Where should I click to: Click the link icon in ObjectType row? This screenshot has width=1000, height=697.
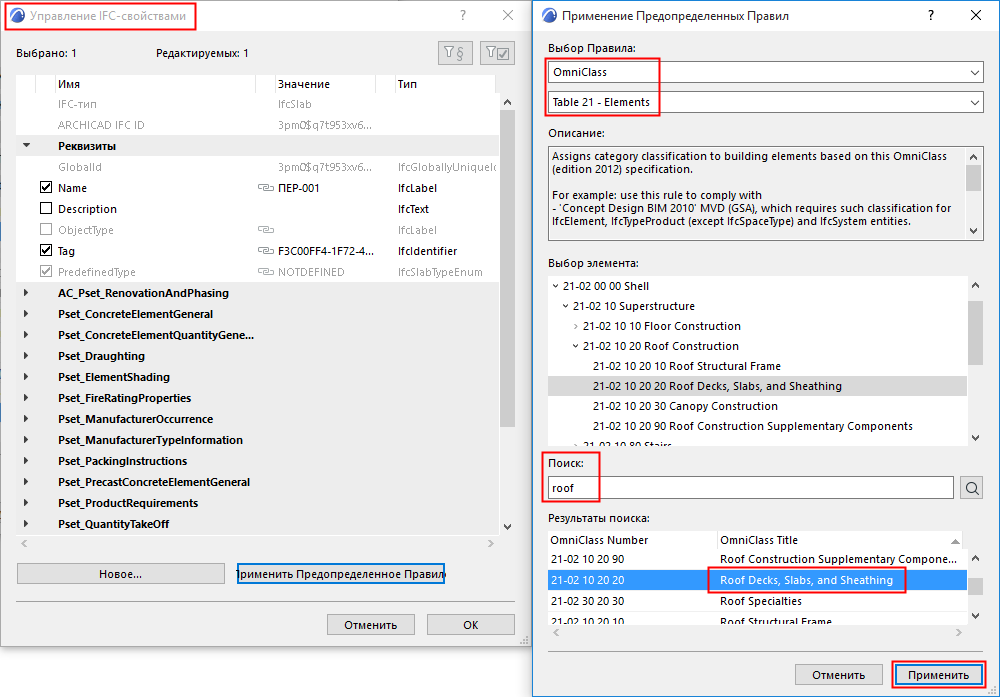click(265, 230)
